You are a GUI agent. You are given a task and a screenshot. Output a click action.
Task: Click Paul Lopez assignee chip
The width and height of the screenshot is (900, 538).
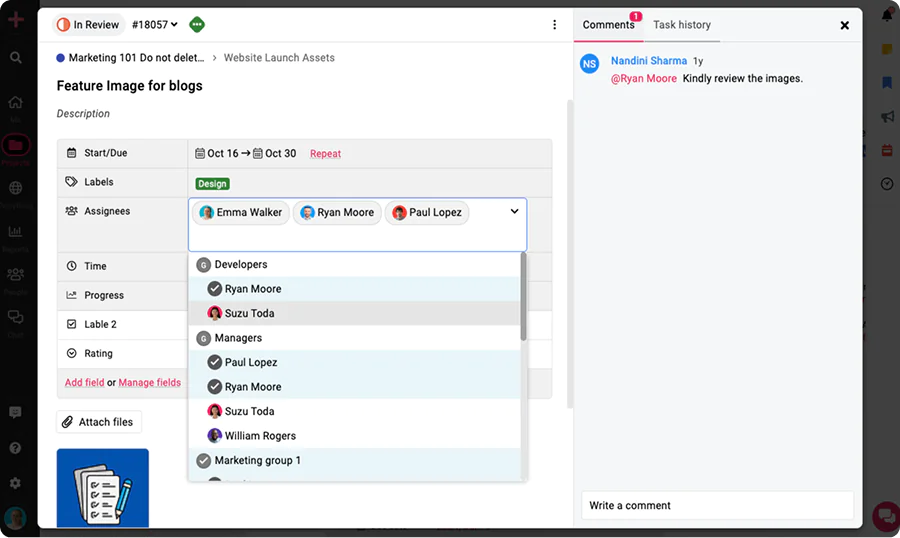[x=427, y=212]
